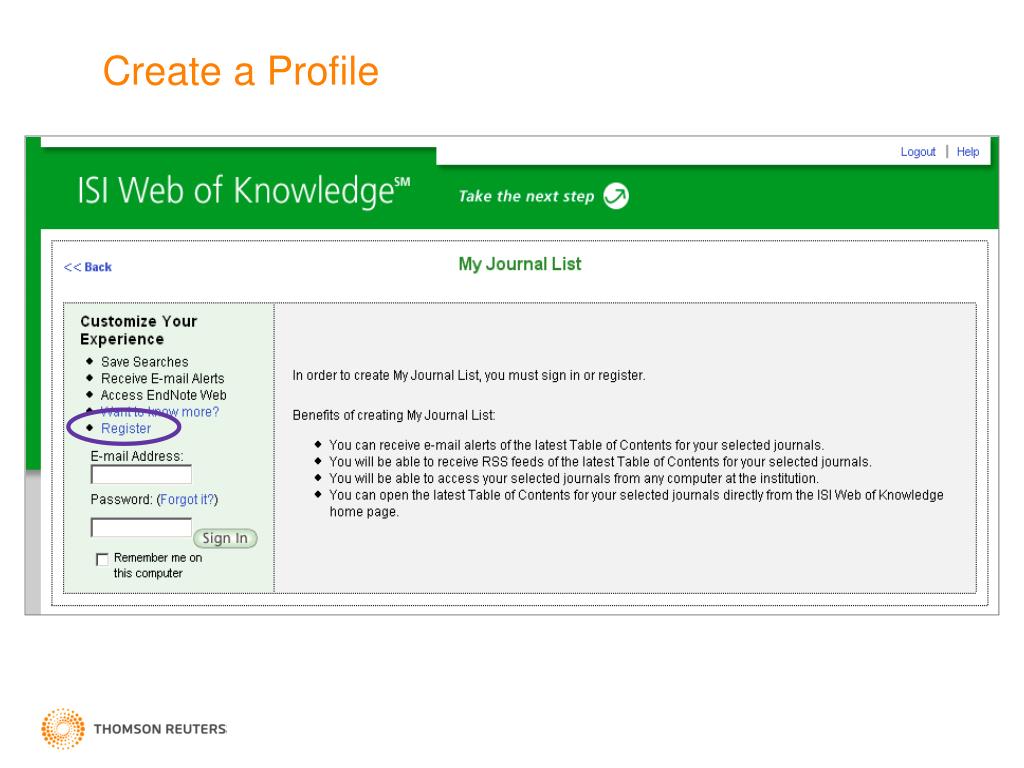Screen dimensions: 1024x768
Task: Select the 'Customize Your Experience' heading
Action: coord(138,330)
